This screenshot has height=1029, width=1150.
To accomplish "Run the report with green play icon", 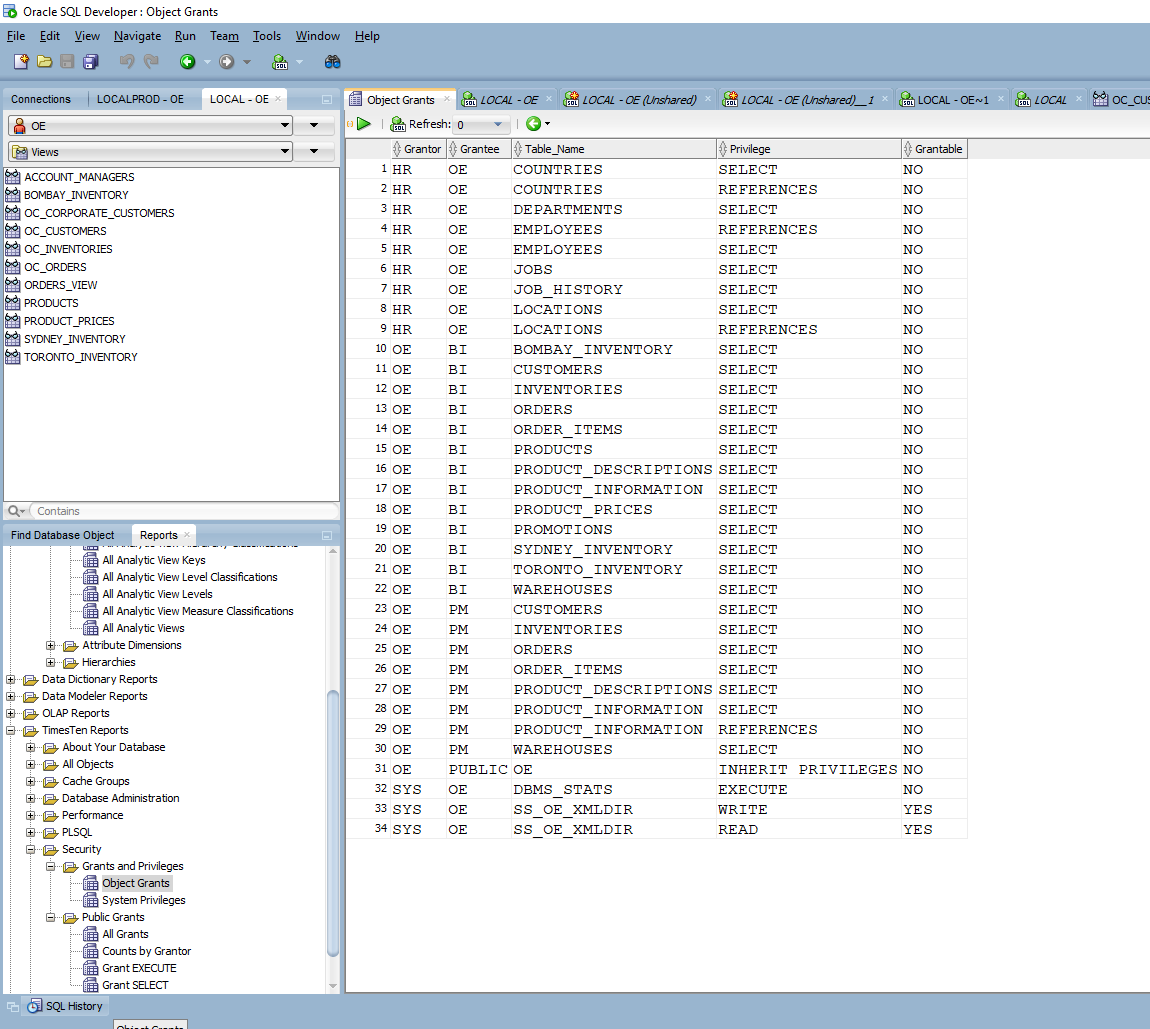I will point(364,124).
